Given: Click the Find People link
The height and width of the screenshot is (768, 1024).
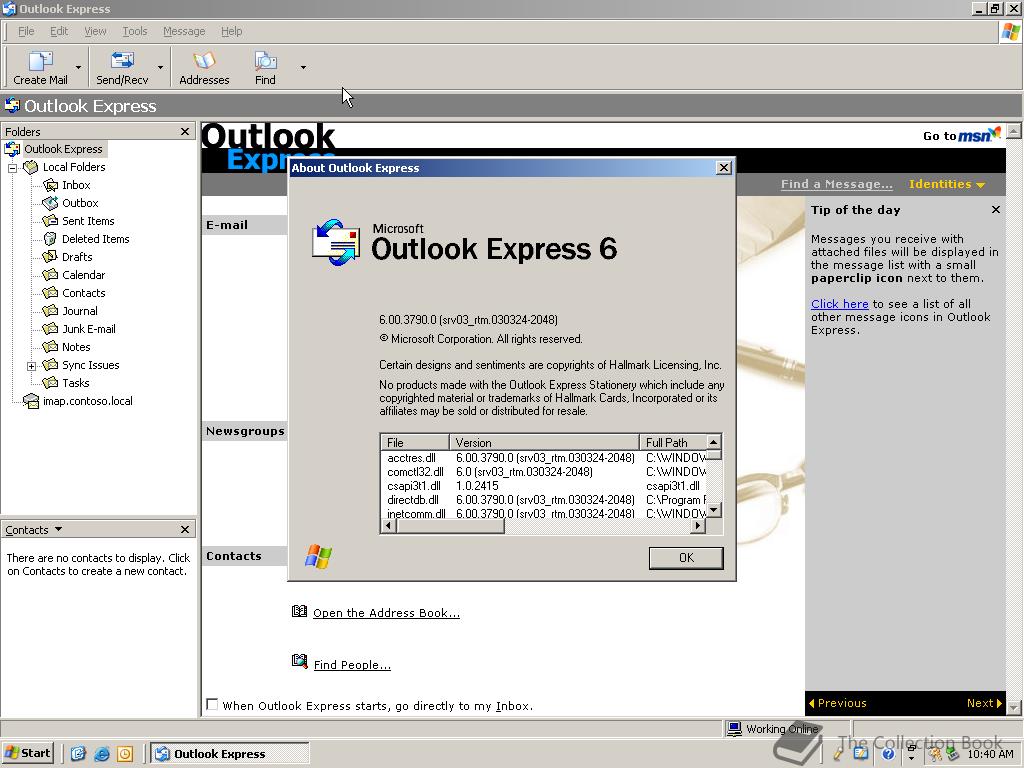Looking at the screenshot, I should 352,665.
